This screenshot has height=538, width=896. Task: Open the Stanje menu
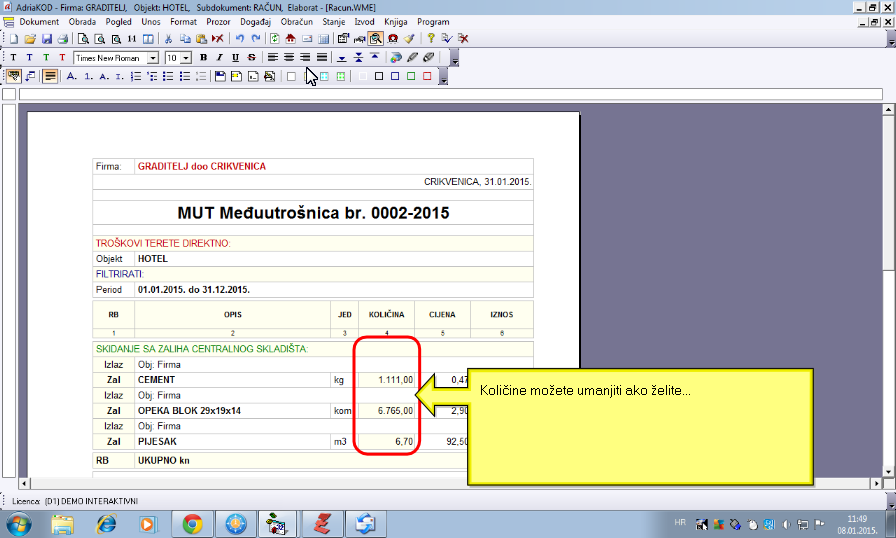tap(334, 22)
